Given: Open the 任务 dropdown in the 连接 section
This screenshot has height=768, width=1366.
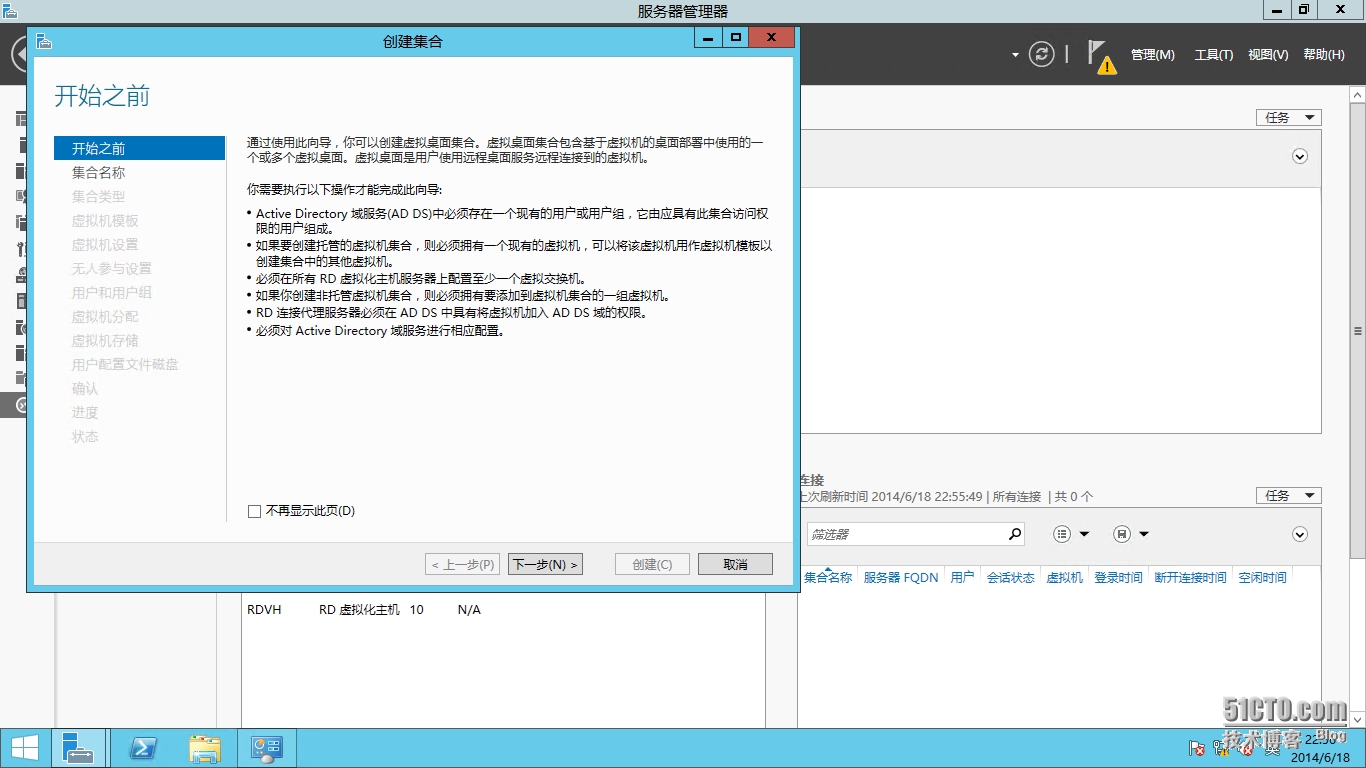Looking at the screenshot, I should [1288, 495].
